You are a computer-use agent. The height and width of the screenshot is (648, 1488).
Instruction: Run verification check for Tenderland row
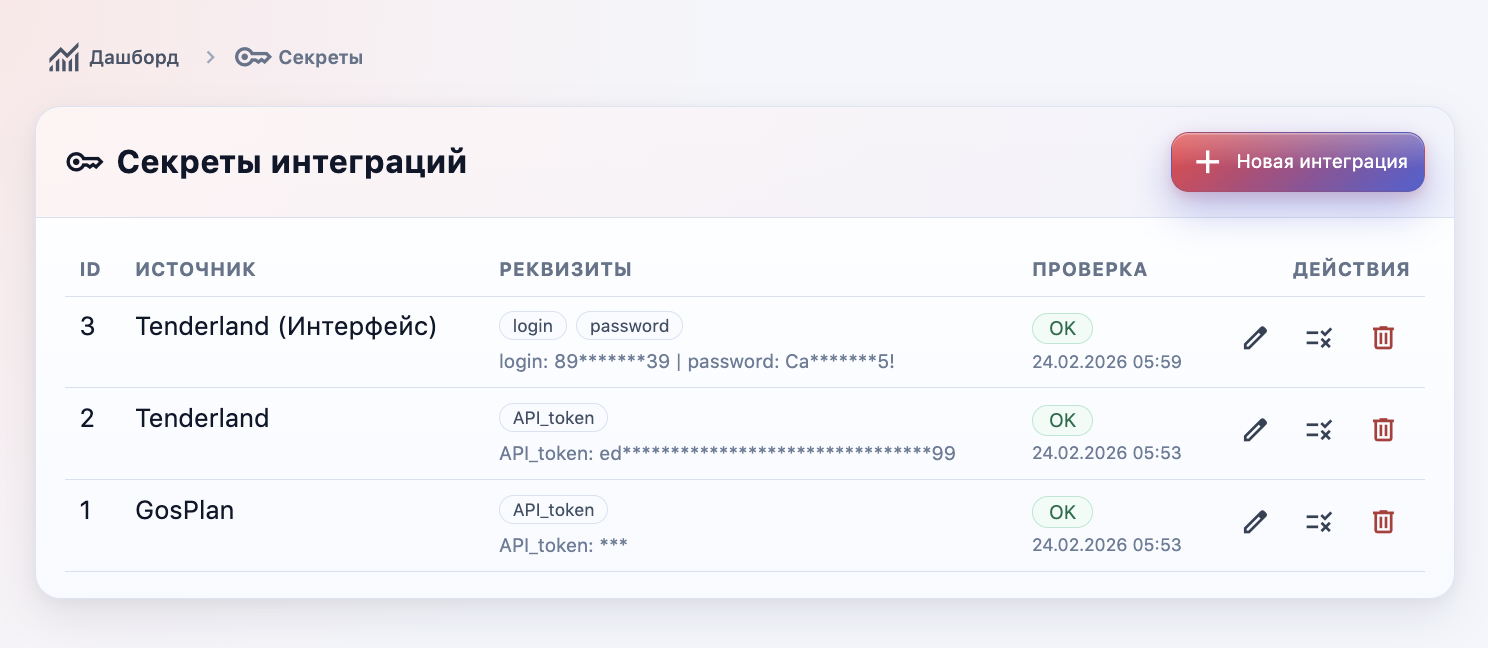(1318, 430)
